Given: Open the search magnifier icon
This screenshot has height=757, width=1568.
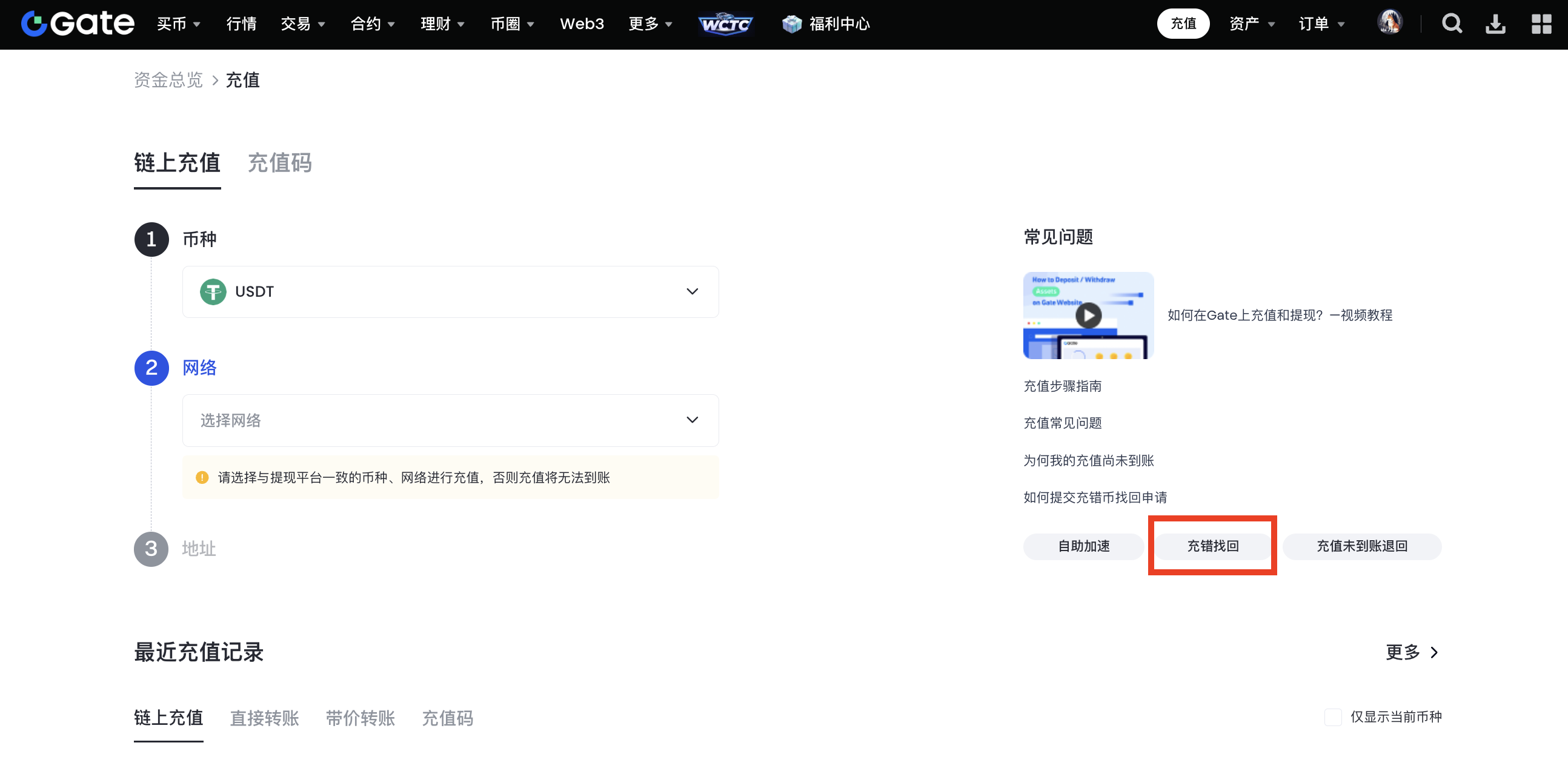Looking at the screenshot, I should [1452, 24].
